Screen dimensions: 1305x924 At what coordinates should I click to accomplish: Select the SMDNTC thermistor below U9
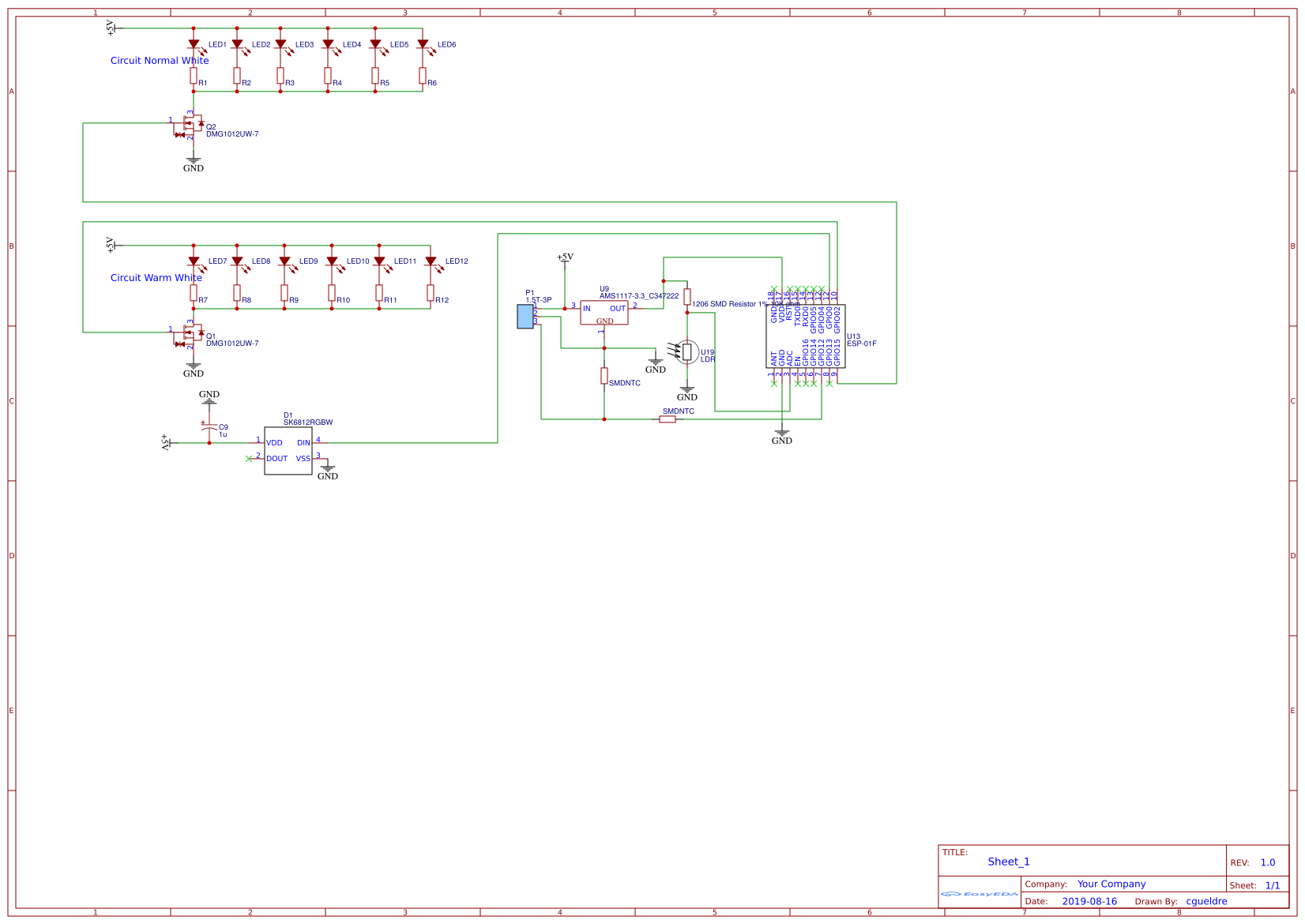[604, 377]
